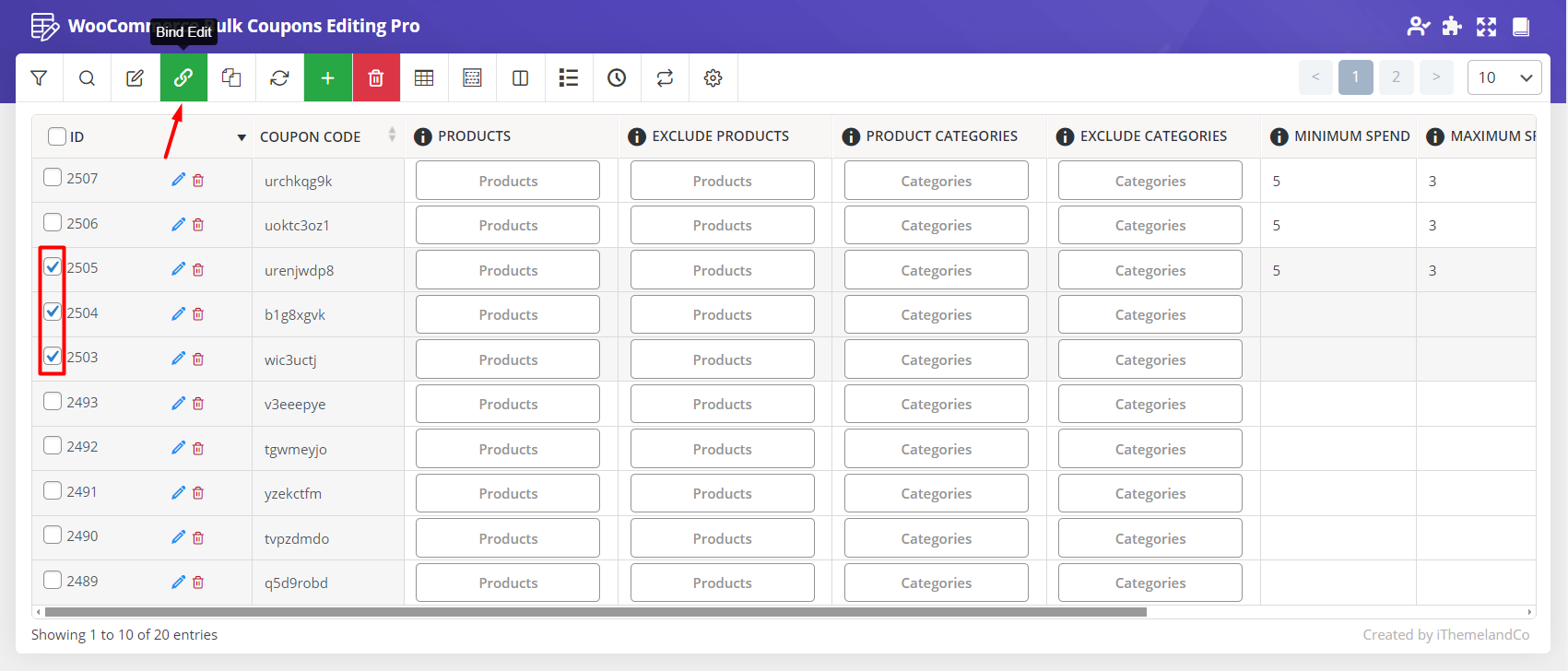Delete coupon 2492 with its trash icon
Viewport: 1568px width, 671px height.
(198, 449)
